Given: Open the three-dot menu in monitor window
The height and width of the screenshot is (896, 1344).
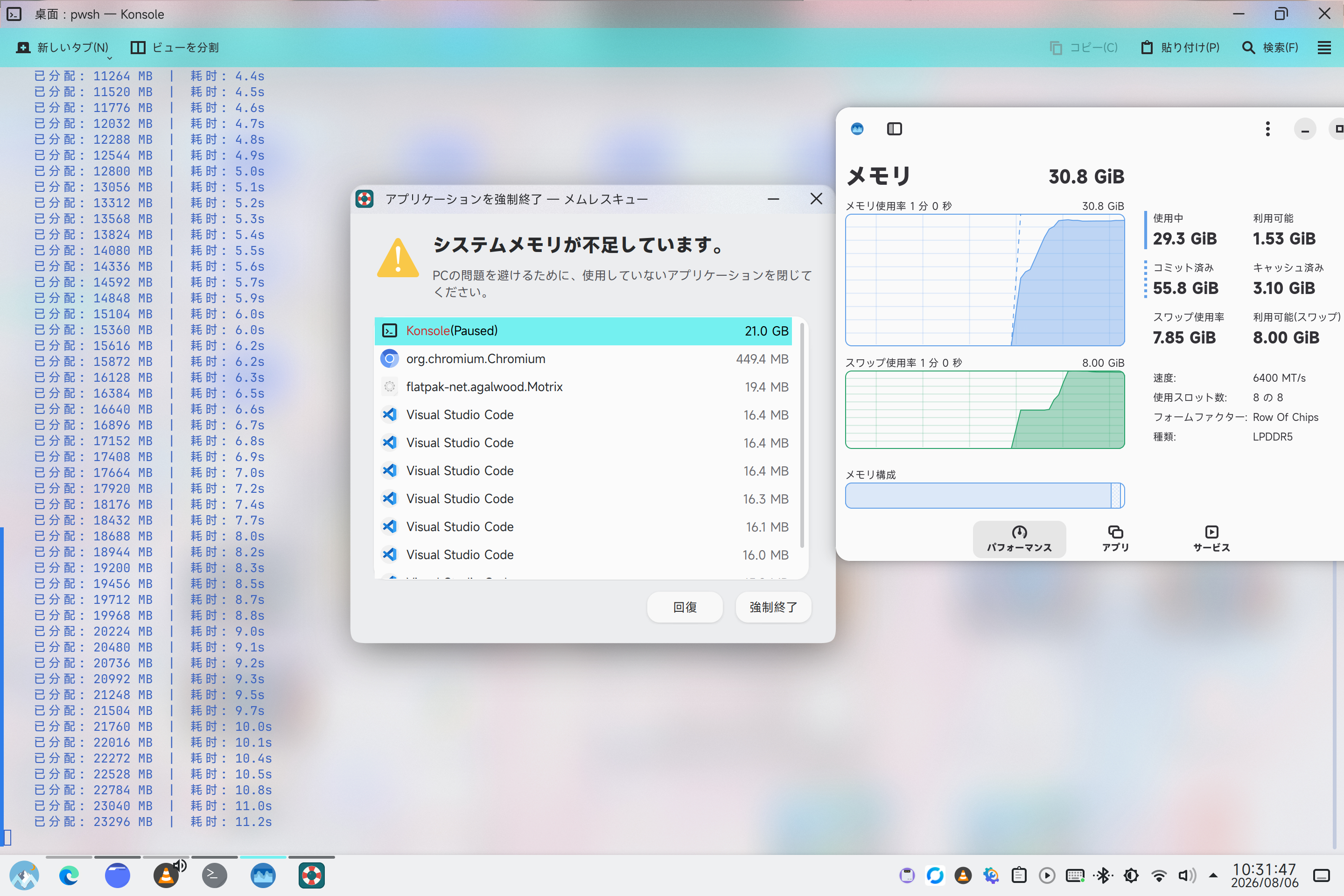Looking at the screenshot, I should (1267, 129).
